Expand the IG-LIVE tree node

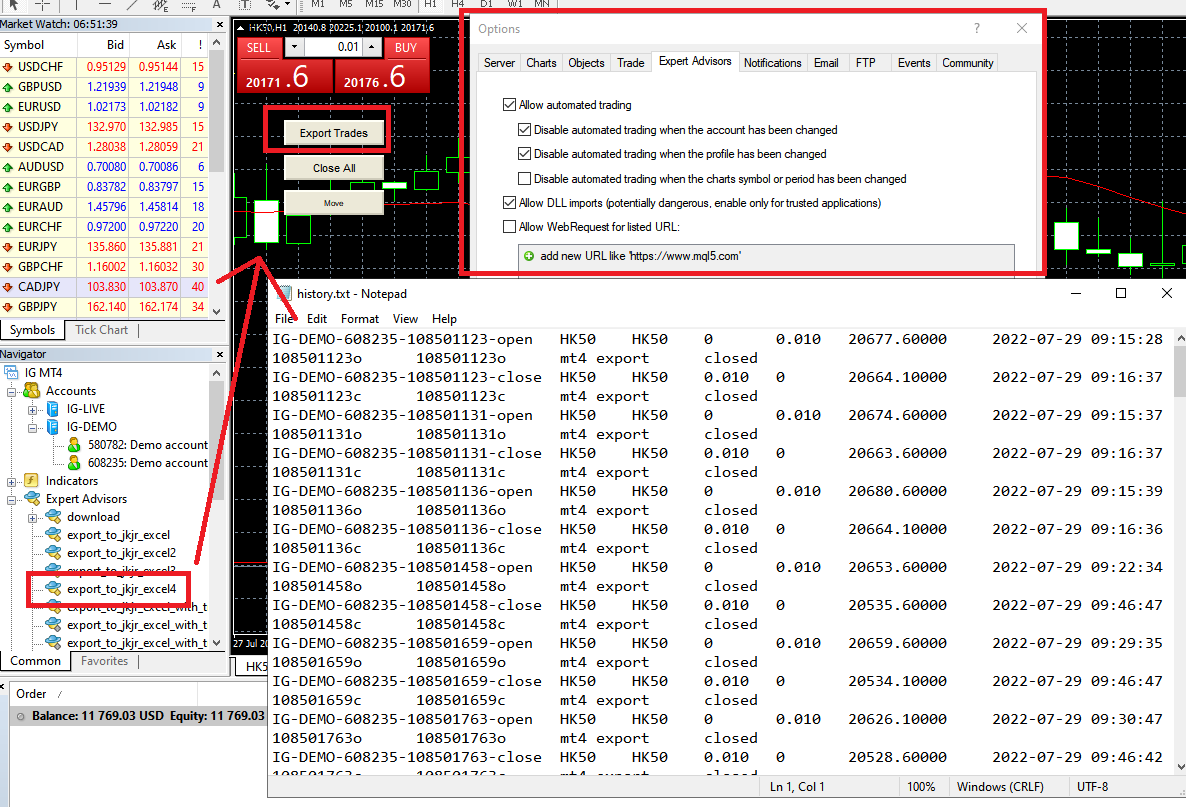(33, 409)
